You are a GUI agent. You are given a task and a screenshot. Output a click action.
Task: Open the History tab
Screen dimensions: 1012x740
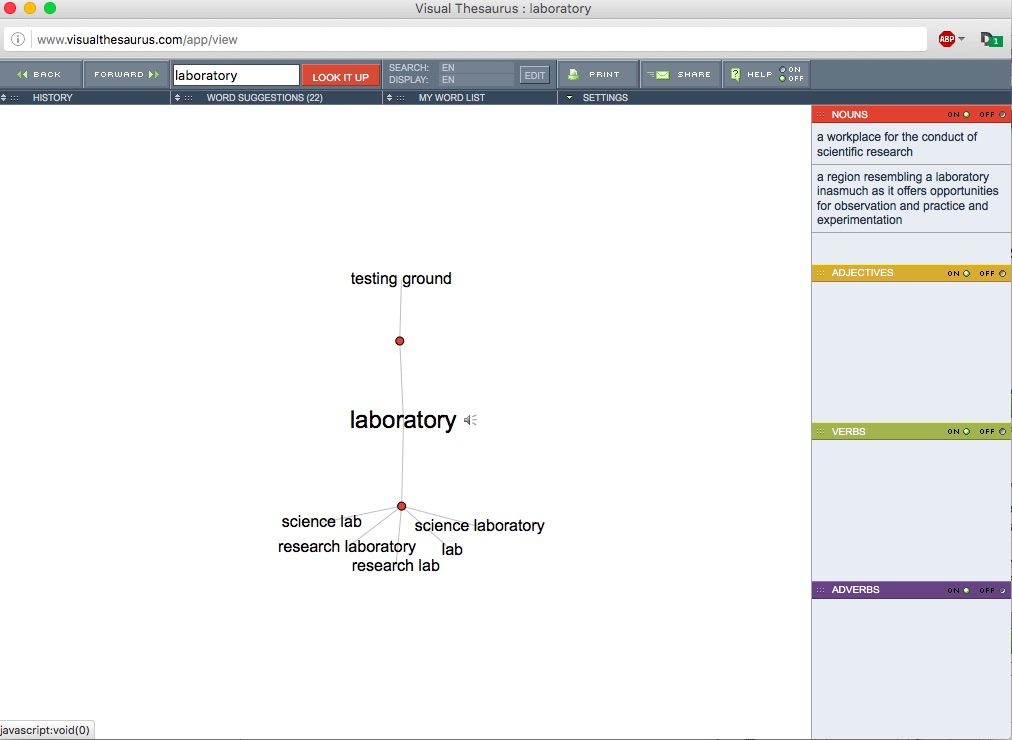[52, 98]
